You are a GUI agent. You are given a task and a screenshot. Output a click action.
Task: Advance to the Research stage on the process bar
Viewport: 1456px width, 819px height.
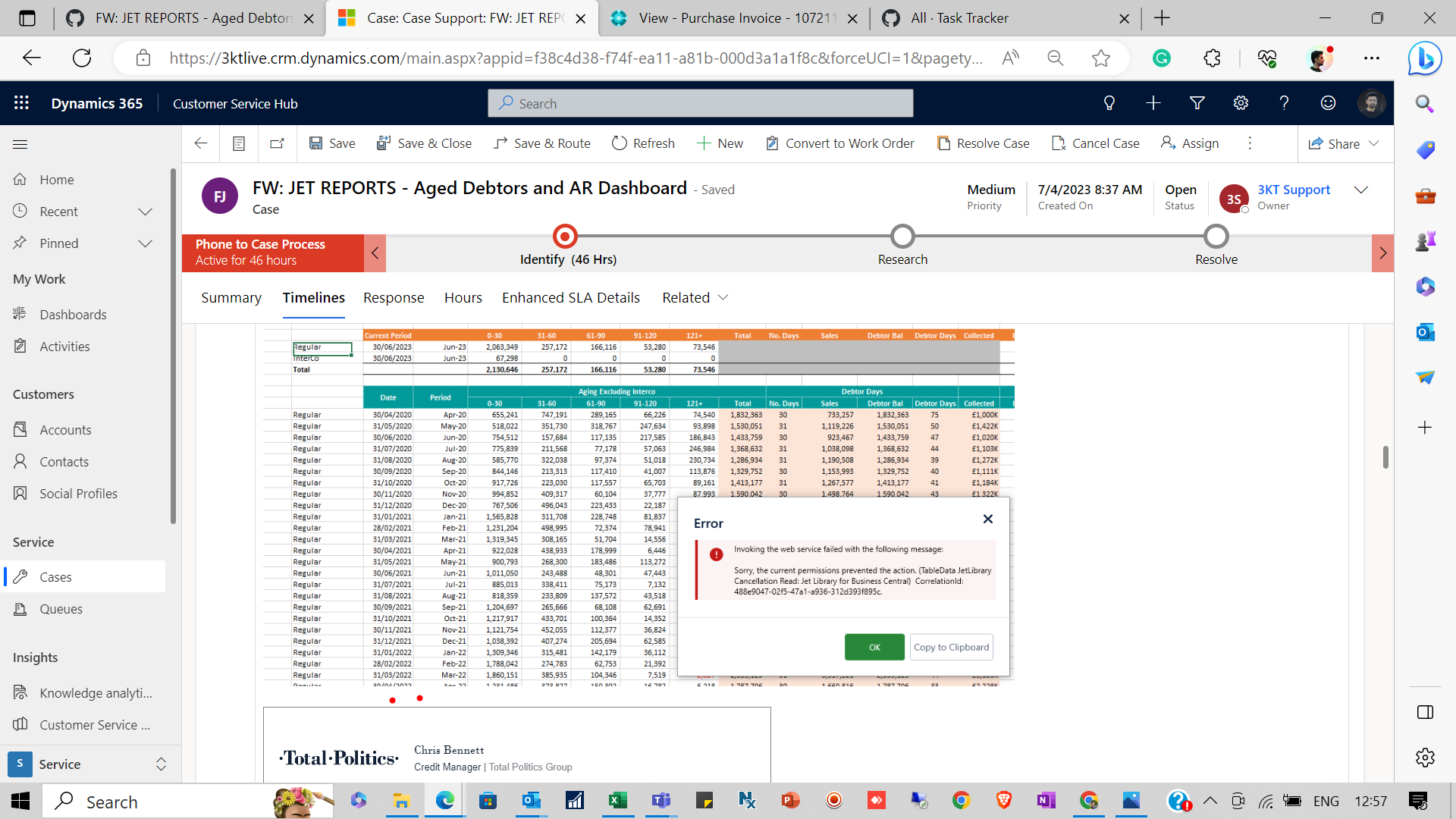pyautogui.click(x=902, y=237)
